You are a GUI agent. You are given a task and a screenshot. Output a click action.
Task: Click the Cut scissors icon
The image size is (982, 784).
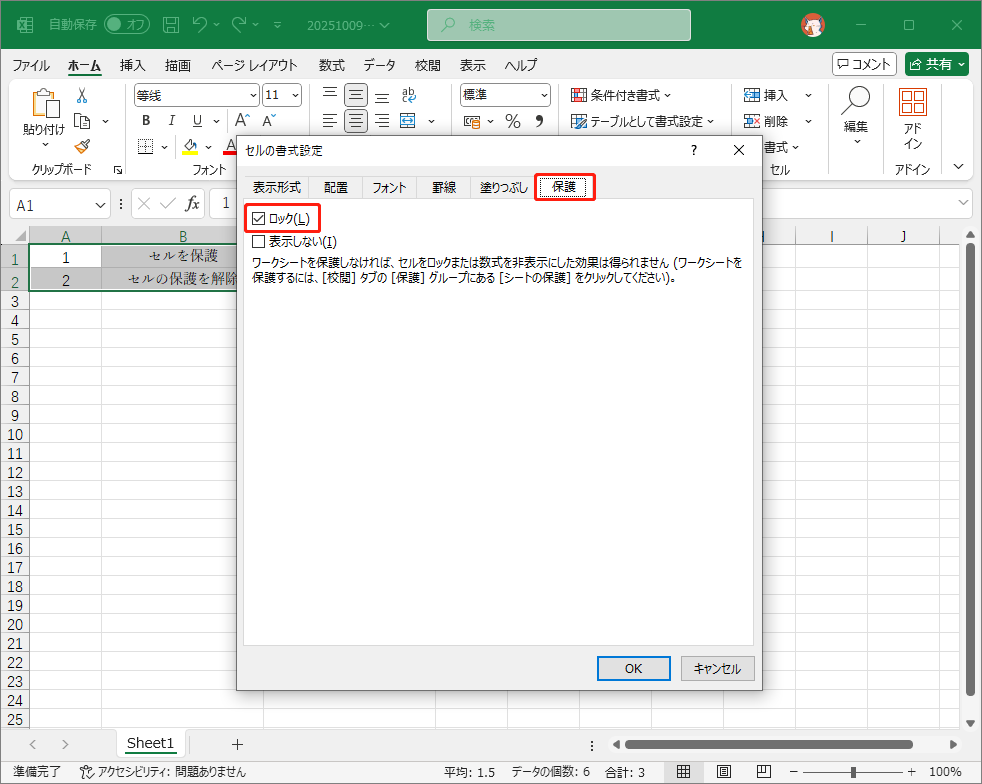[82, 96]
